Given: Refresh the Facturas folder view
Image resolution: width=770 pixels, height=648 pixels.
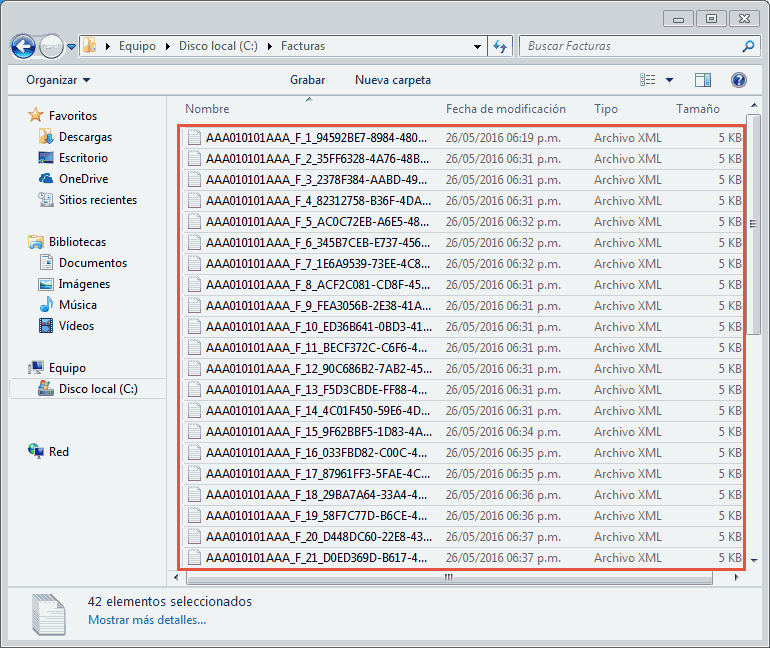Looking at the screenshot, I should [x=500, y=47].
